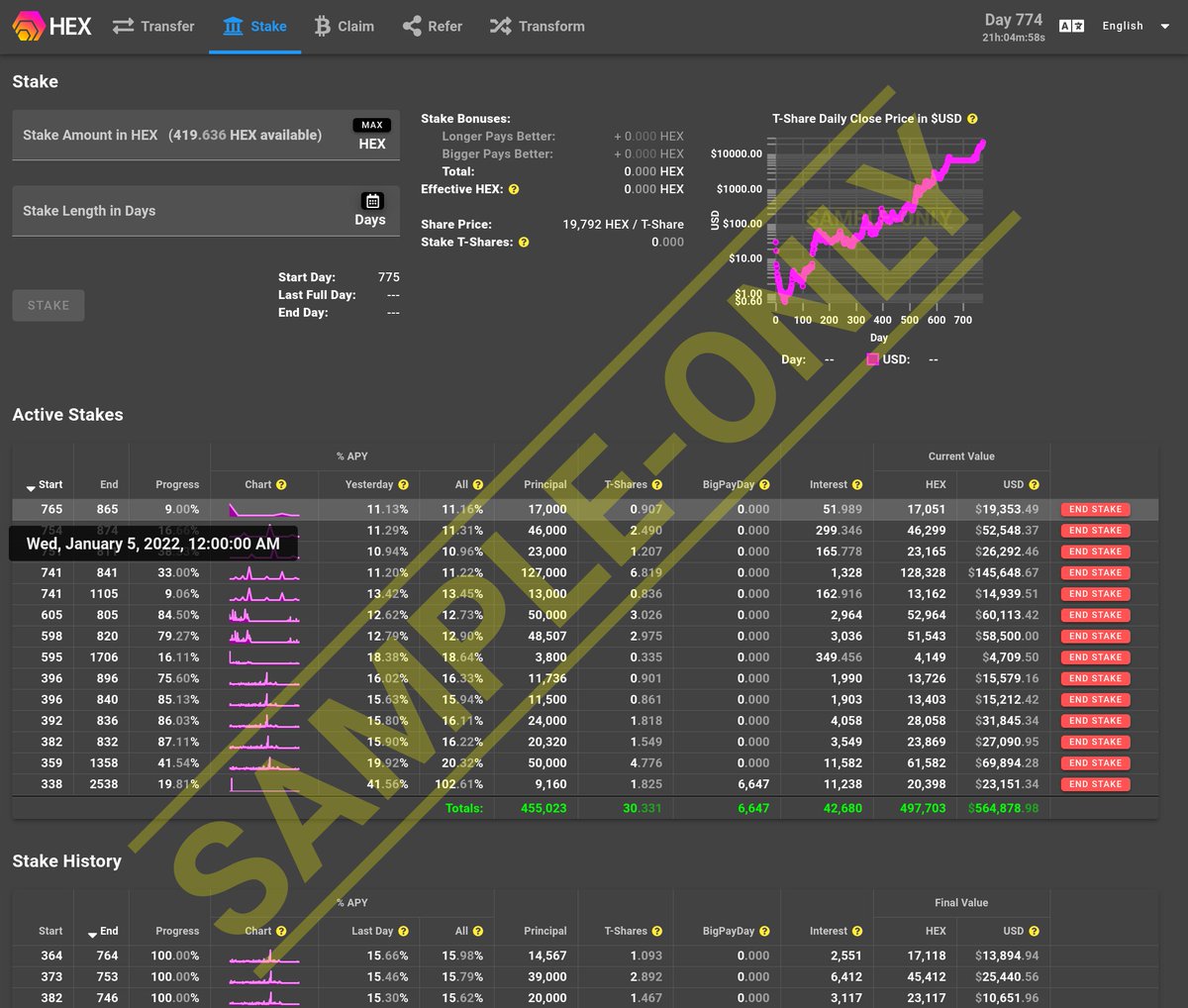Click the language translate icon
Image resolution: width=1188 pixels, height=1008 pixels.
(x=1071, y=27)
